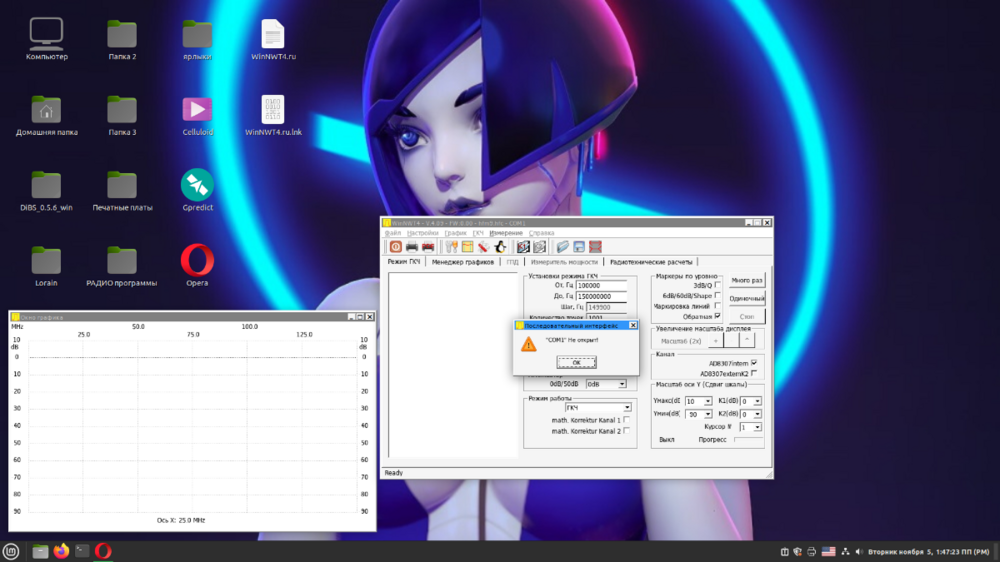Image resolution: width=1000 pixels, height=562 pixels.
Task: Open the График menu
Action: pos(455,233)
